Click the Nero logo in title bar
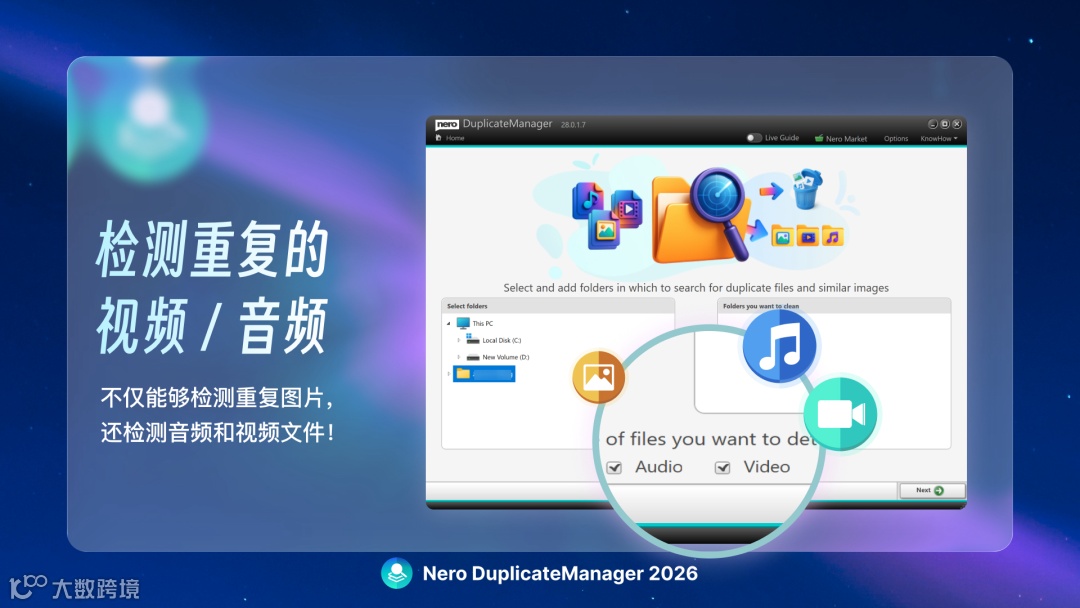The height and width of the screenshot is (608, 1080). point(446,124)
